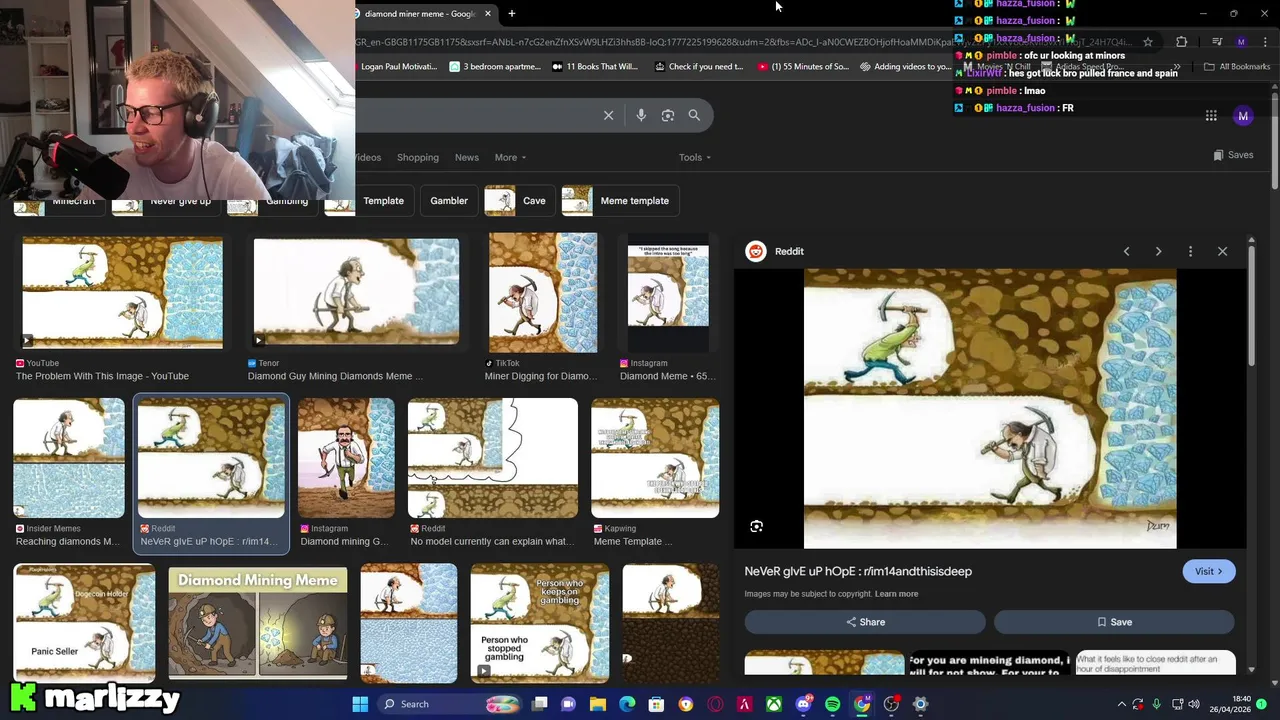Click the Share button in preview
Image resolution: width=1280 pixels, height=720 pixels.
865,622
